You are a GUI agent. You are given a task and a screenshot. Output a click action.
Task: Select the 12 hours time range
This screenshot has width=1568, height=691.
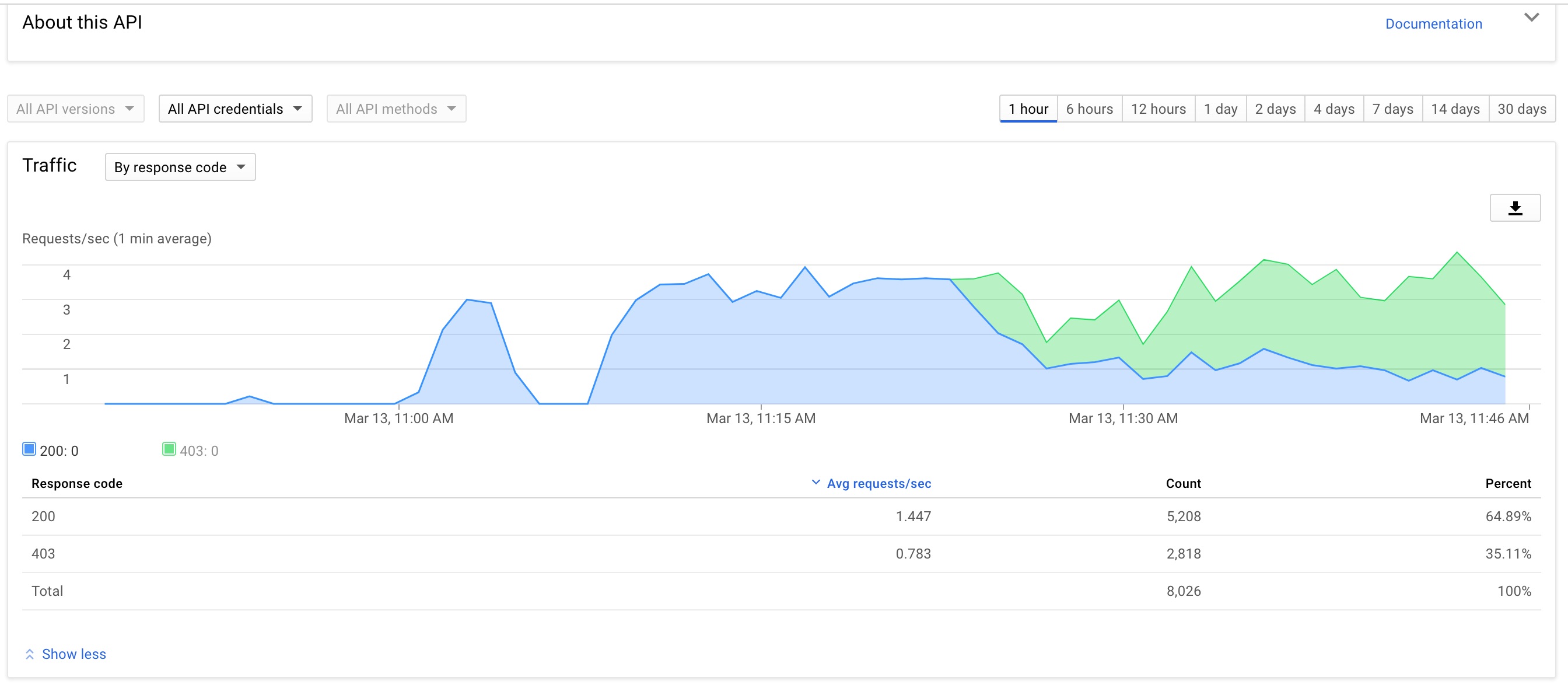(x=1158, y=109)
